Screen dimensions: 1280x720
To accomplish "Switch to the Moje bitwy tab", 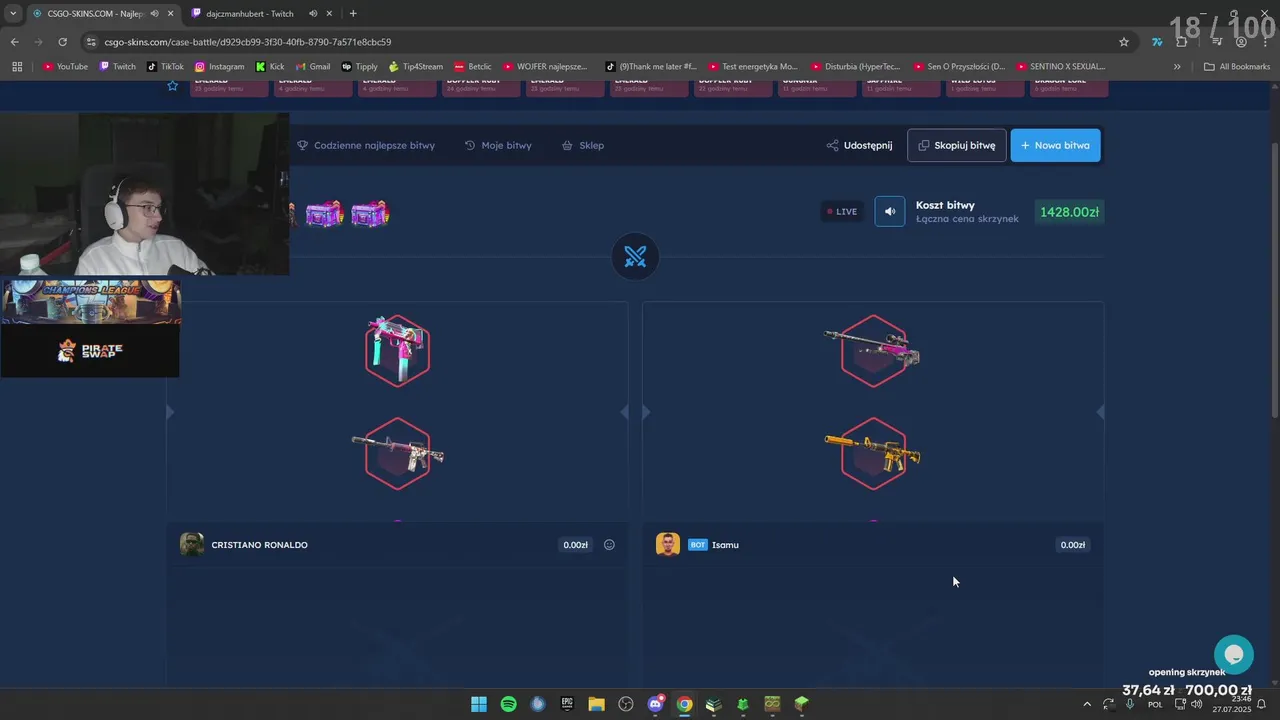I will [x=498, y=145].
